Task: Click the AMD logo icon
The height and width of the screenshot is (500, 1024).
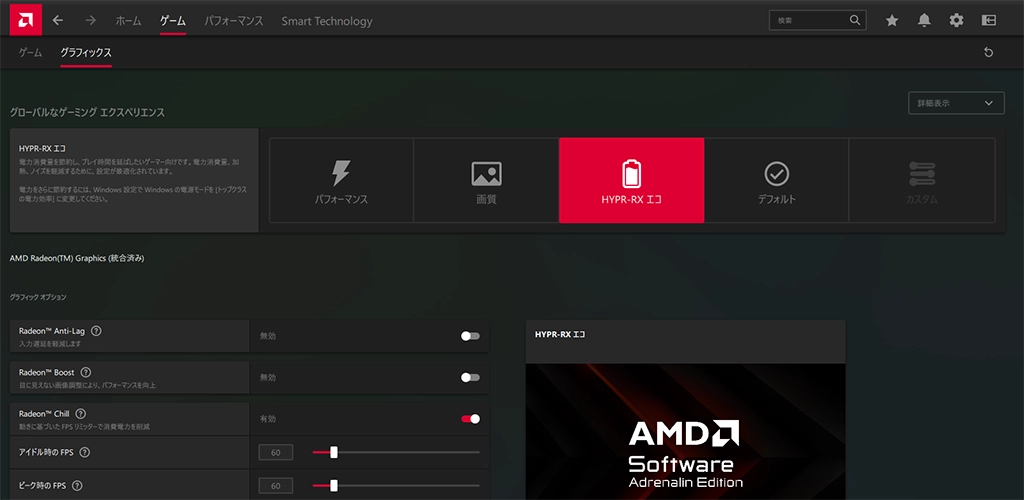Action: click(x=26, y=20)
